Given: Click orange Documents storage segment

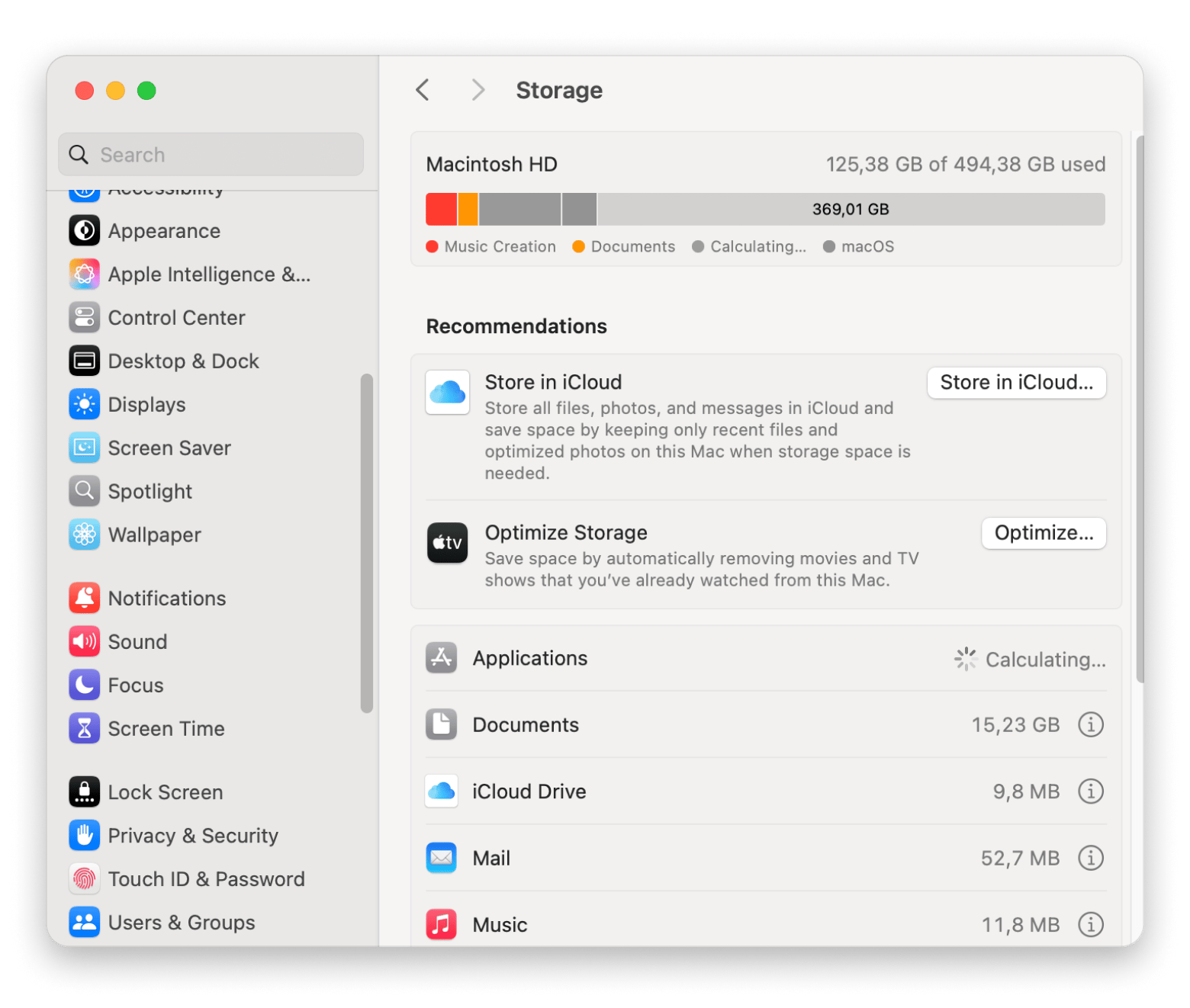Looking at the screenshot, I should click(468, 209).
